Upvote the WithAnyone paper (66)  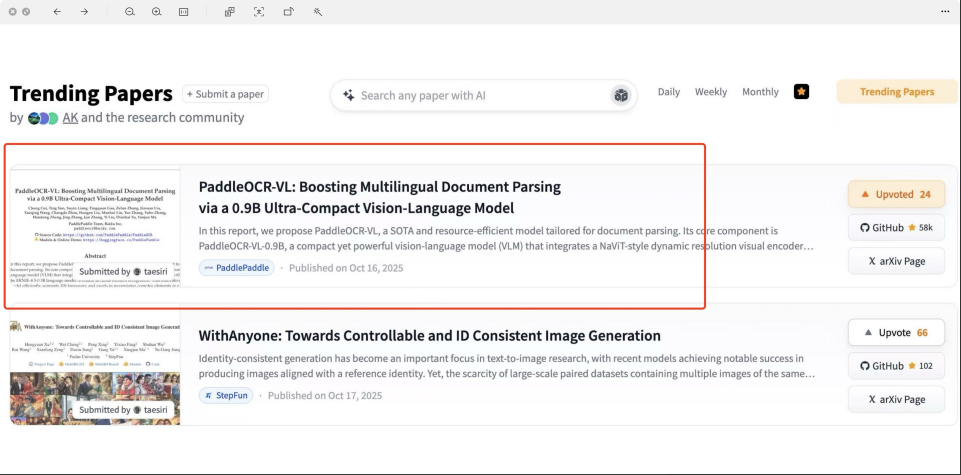[x=896, y=333]
